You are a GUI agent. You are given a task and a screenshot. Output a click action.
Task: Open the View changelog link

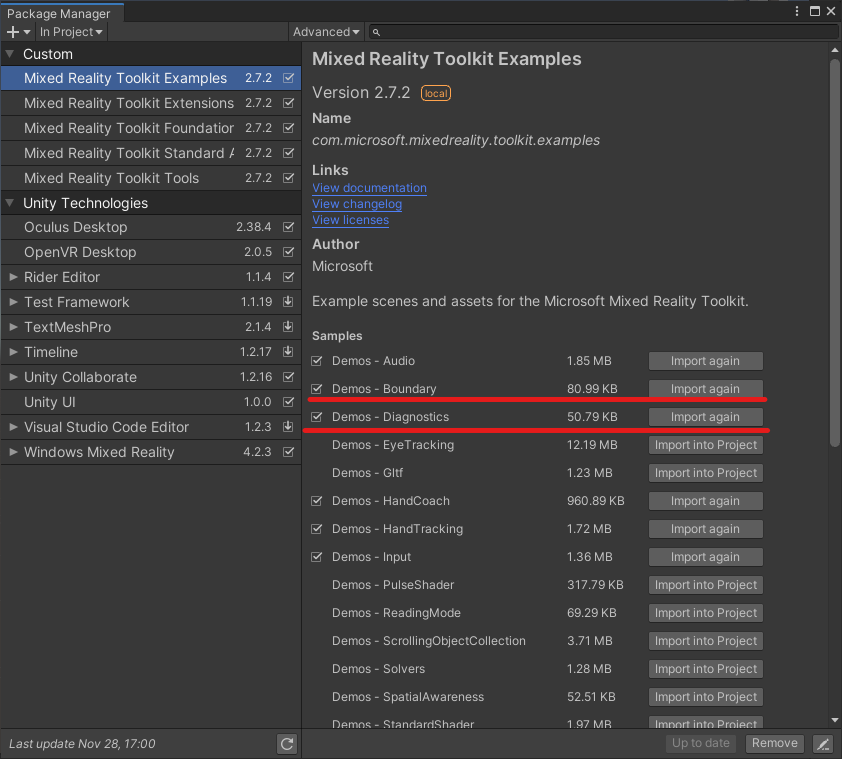357,204
